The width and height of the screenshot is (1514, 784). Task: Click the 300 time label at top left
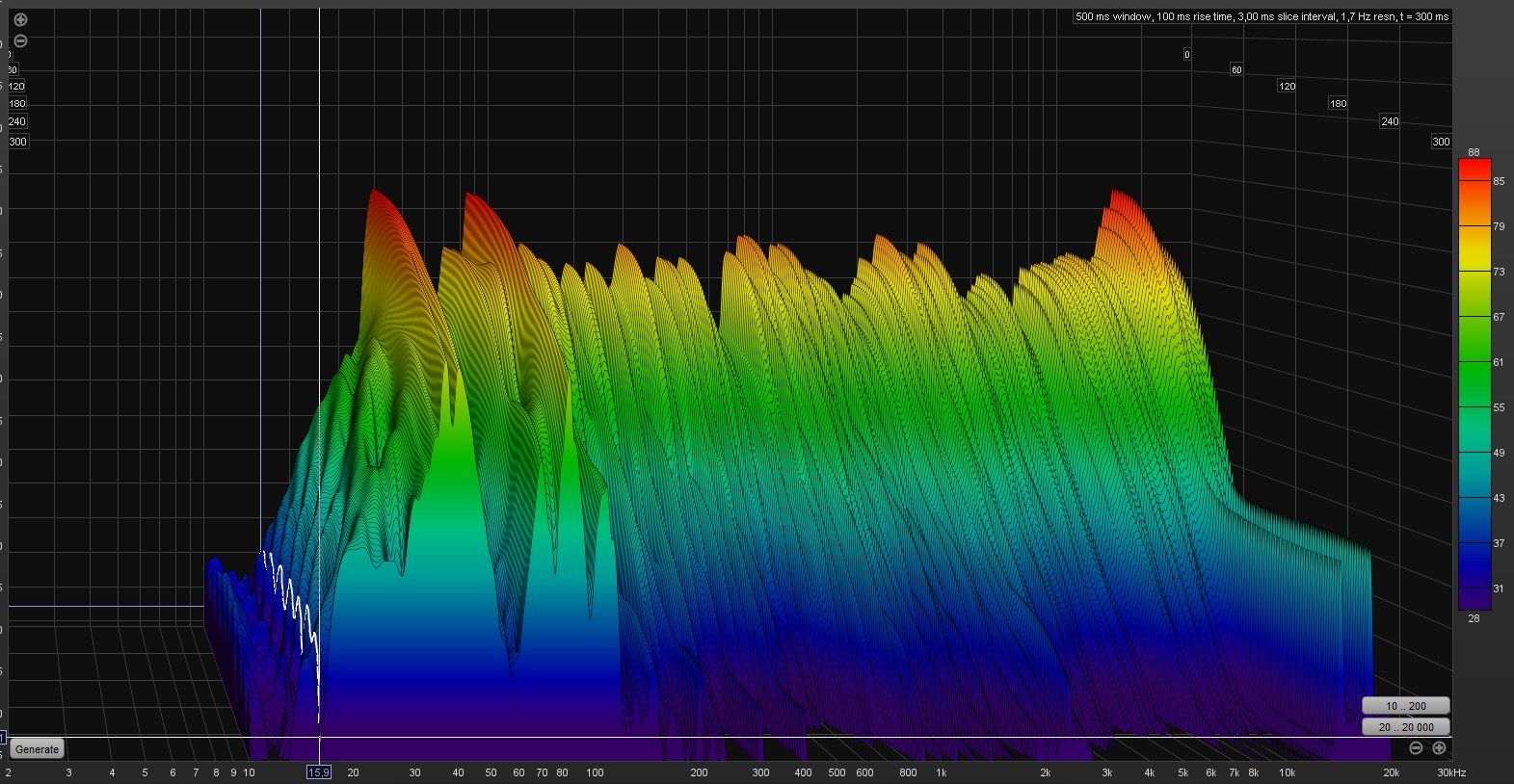point(17,142)
